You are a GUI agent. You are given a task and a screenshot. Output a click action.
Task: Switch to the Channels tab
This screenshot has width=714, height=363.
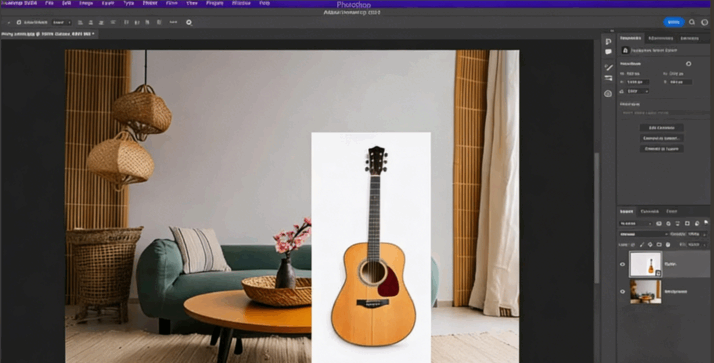650,211
